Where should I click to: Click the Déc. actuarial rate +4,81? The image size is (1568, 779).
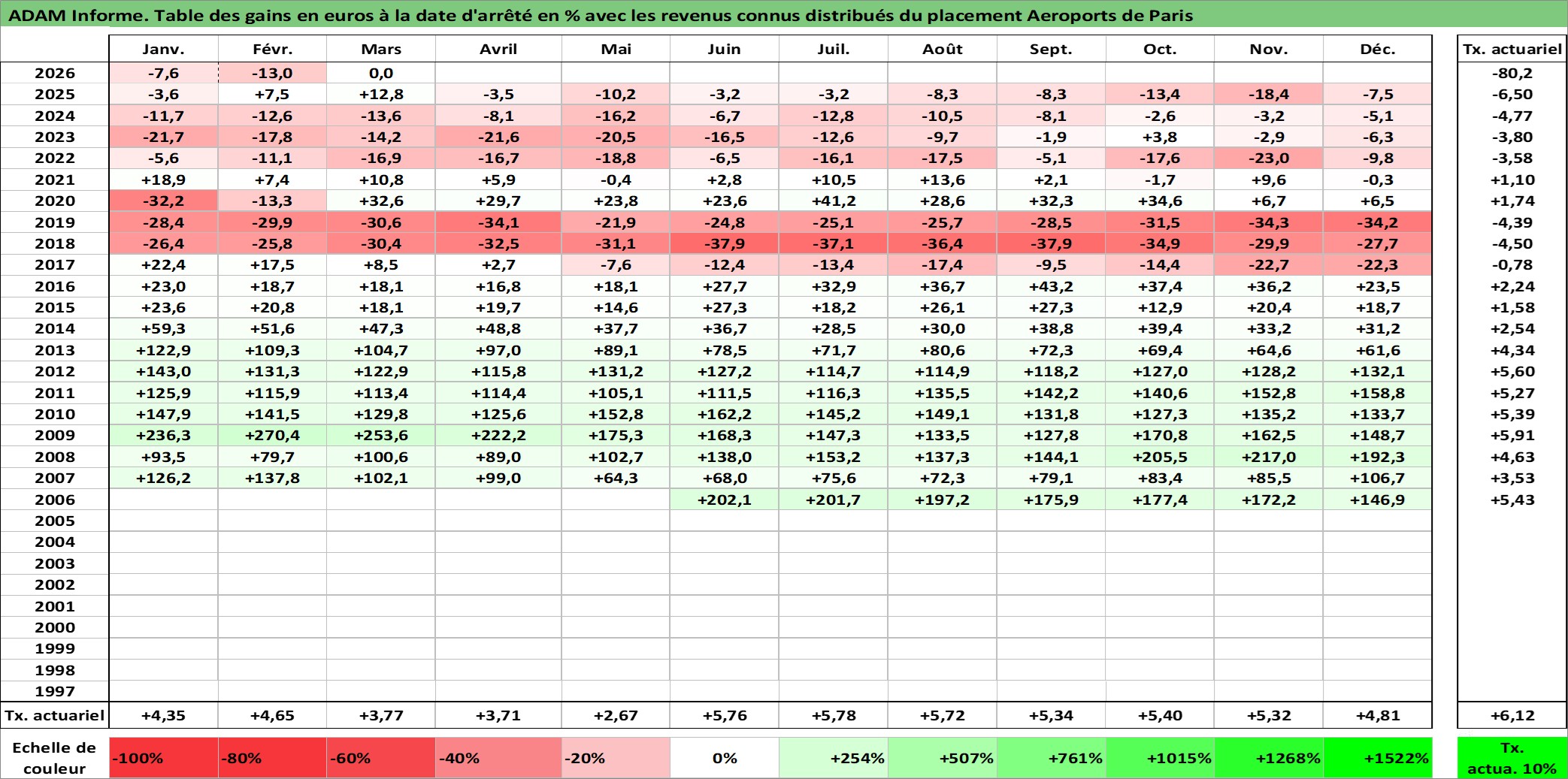point(1378,715)
